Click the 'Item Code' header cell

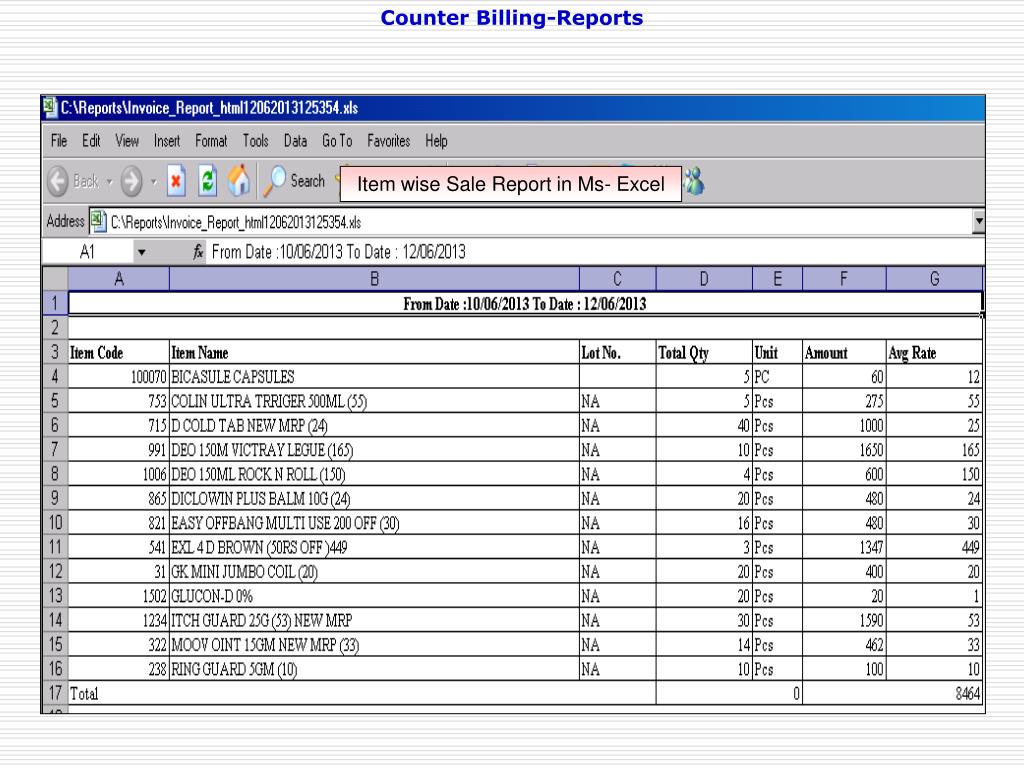[x=118, y=353]
